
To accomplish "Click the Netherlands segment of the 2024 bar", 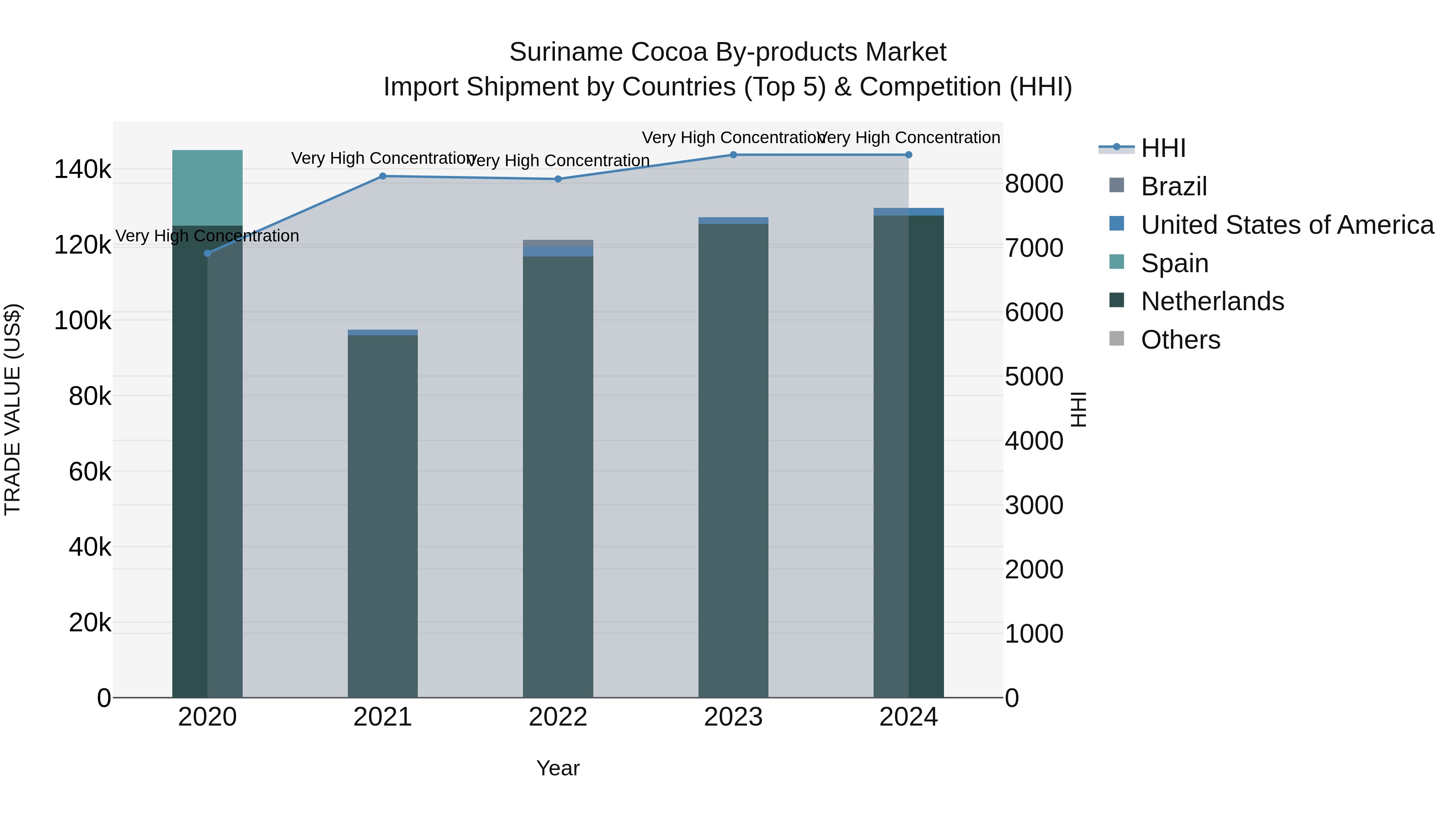I will (x=908, y=456).
